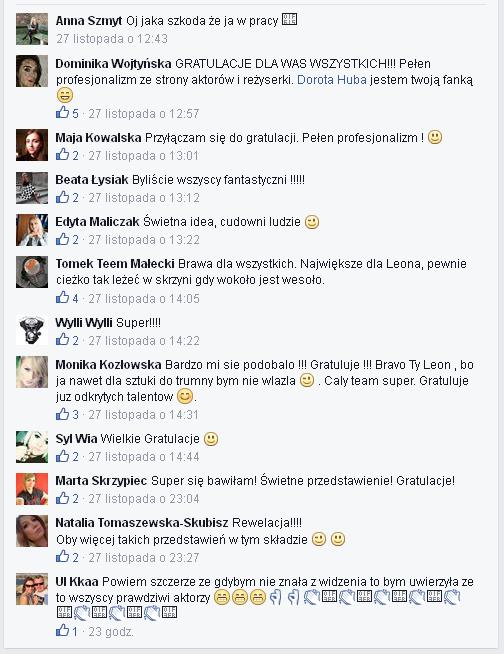Viewport: 504px width, 654px height.
Task: Click Wylli Wylli's engine avatar
Action: pos(32,330)
